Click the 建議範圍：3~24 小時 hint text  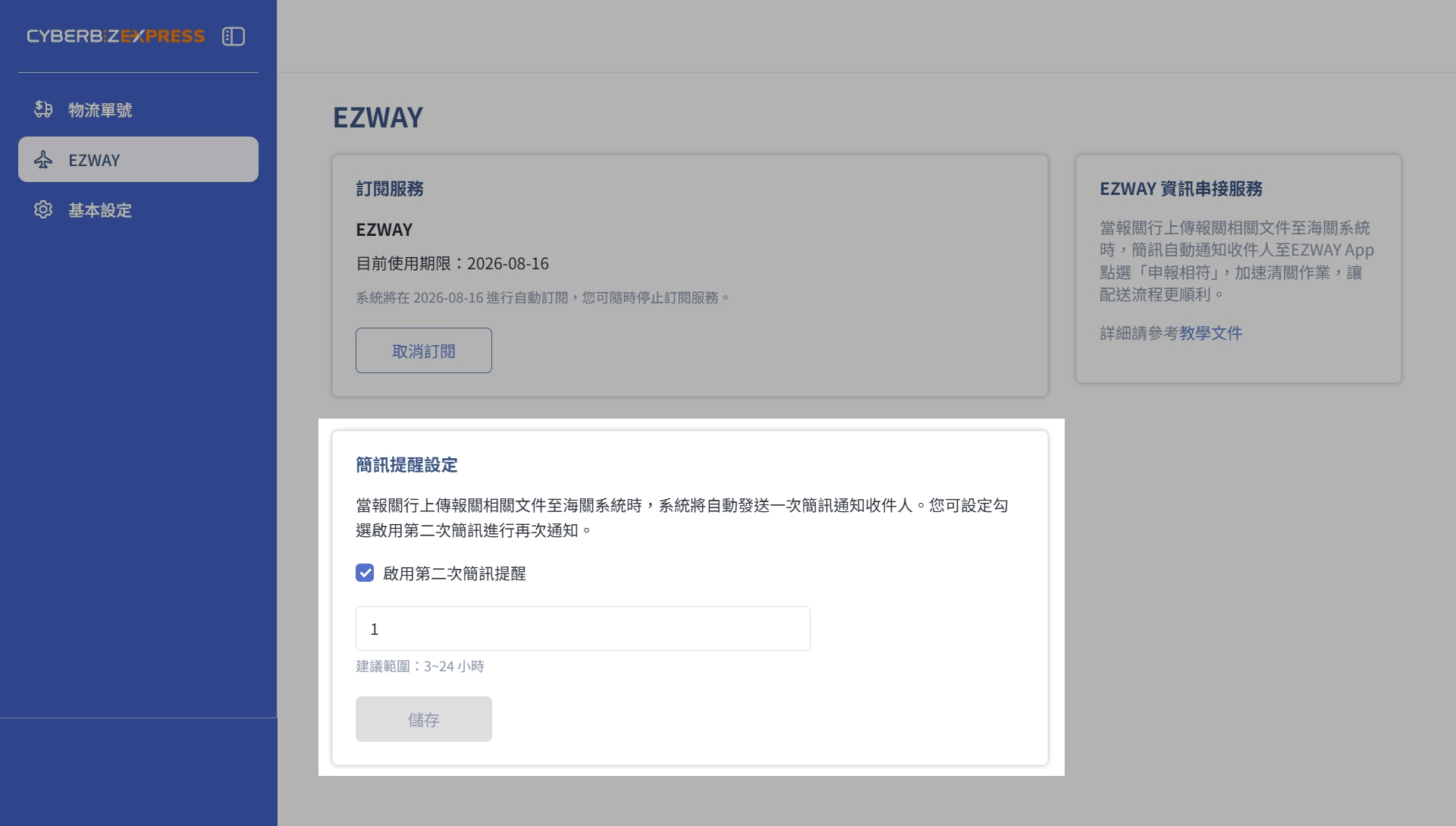(x=420, y=666)
